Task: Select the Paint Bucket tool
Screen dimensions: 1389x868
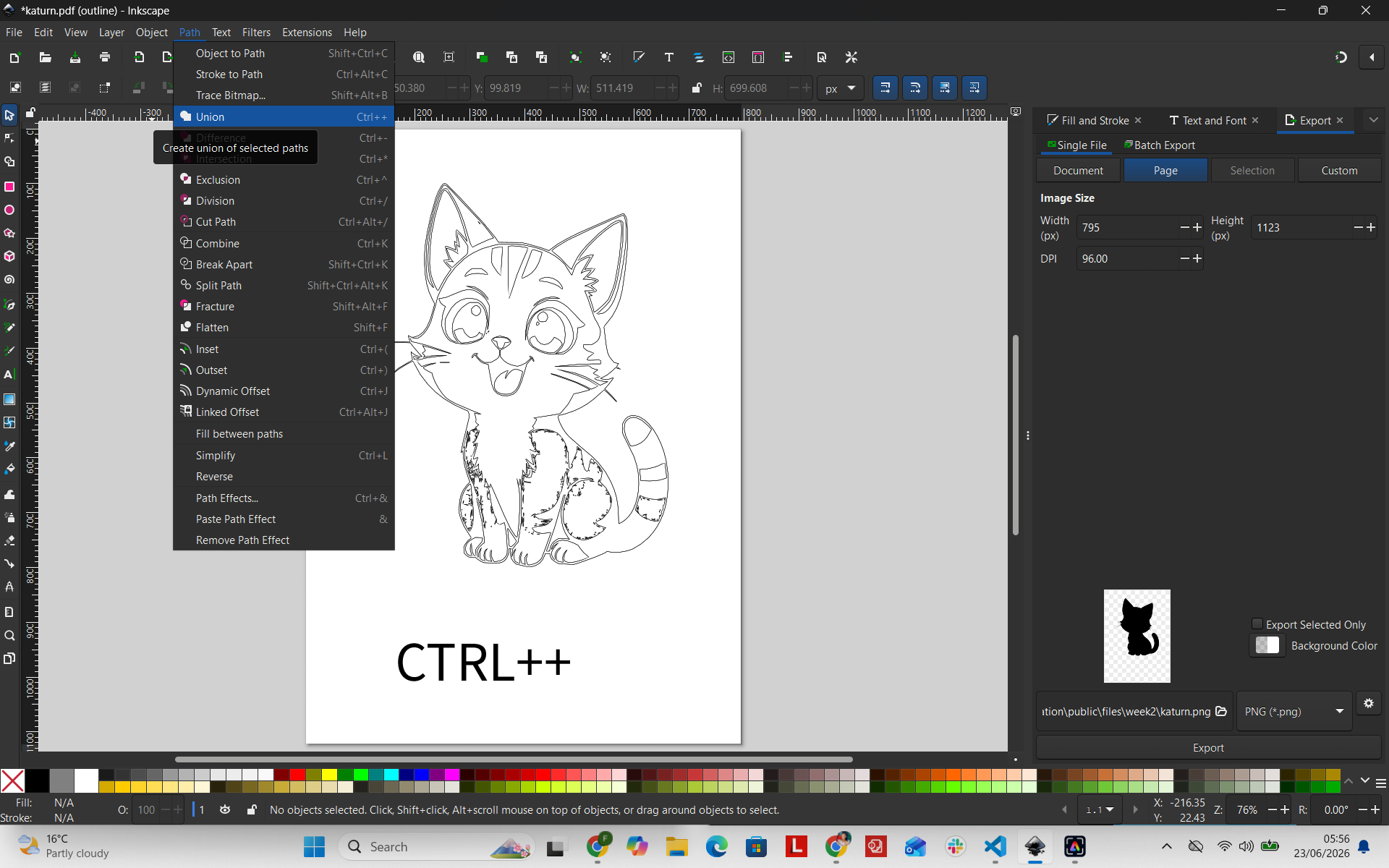Action: (x=9, y=469)
